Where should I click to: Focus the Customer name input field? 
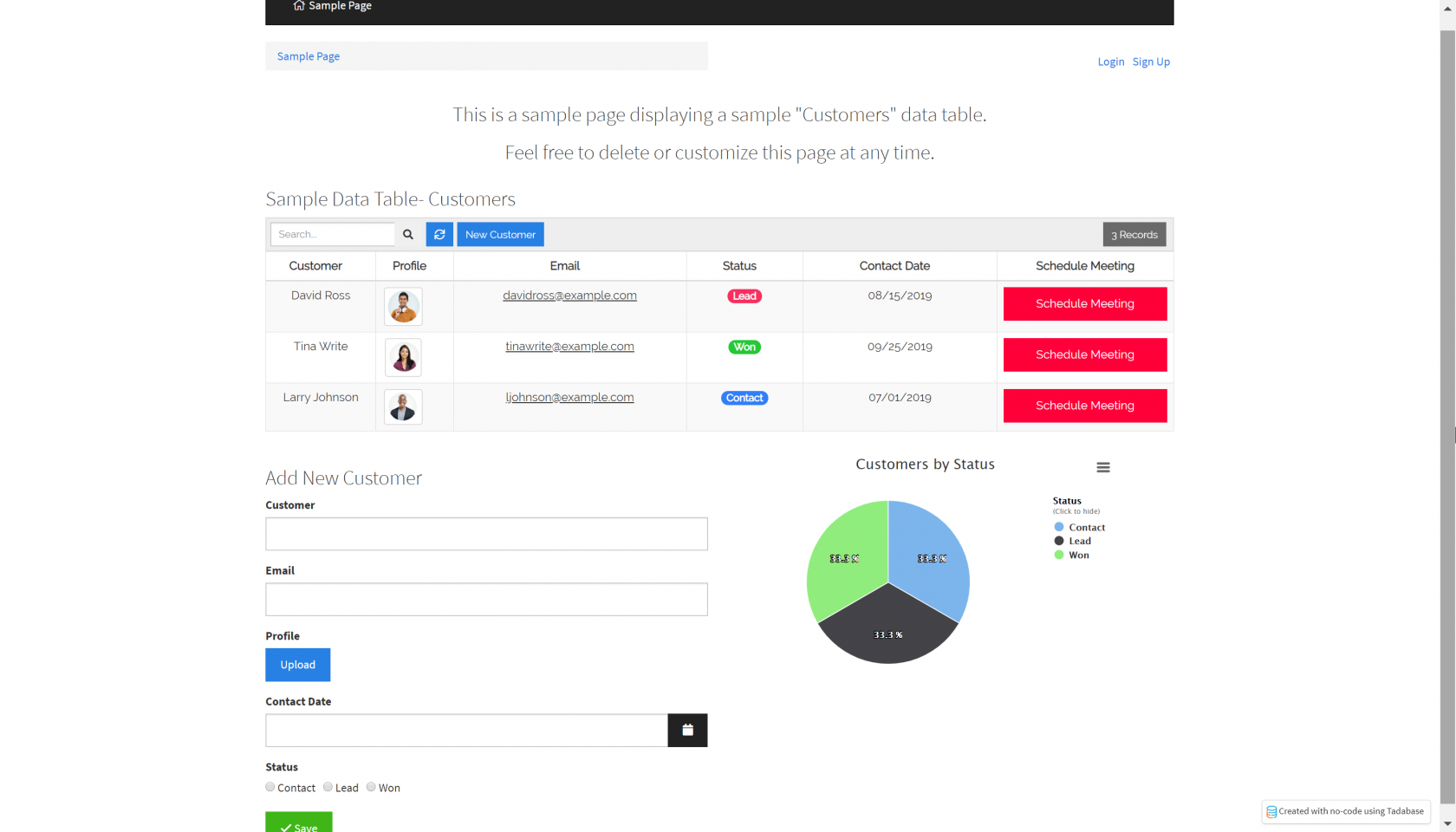click(486, 534)
